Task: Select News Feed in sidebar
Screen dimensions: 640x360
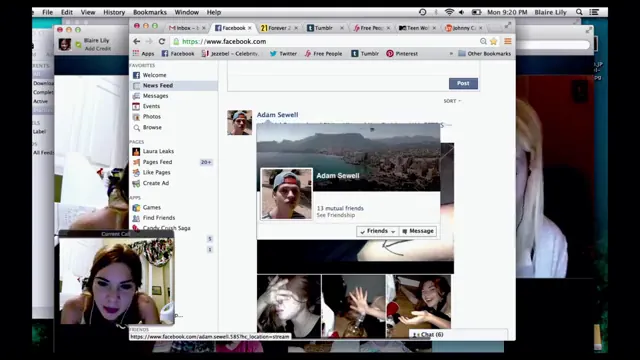Action: click(174, 85)
